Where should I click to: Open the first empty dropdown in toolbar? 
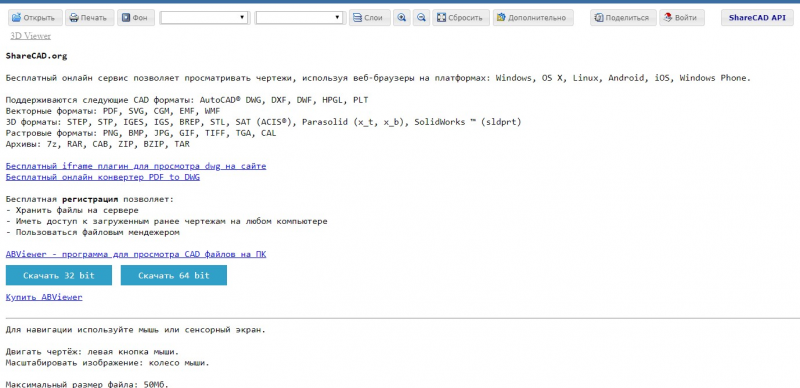pos(204,18)
